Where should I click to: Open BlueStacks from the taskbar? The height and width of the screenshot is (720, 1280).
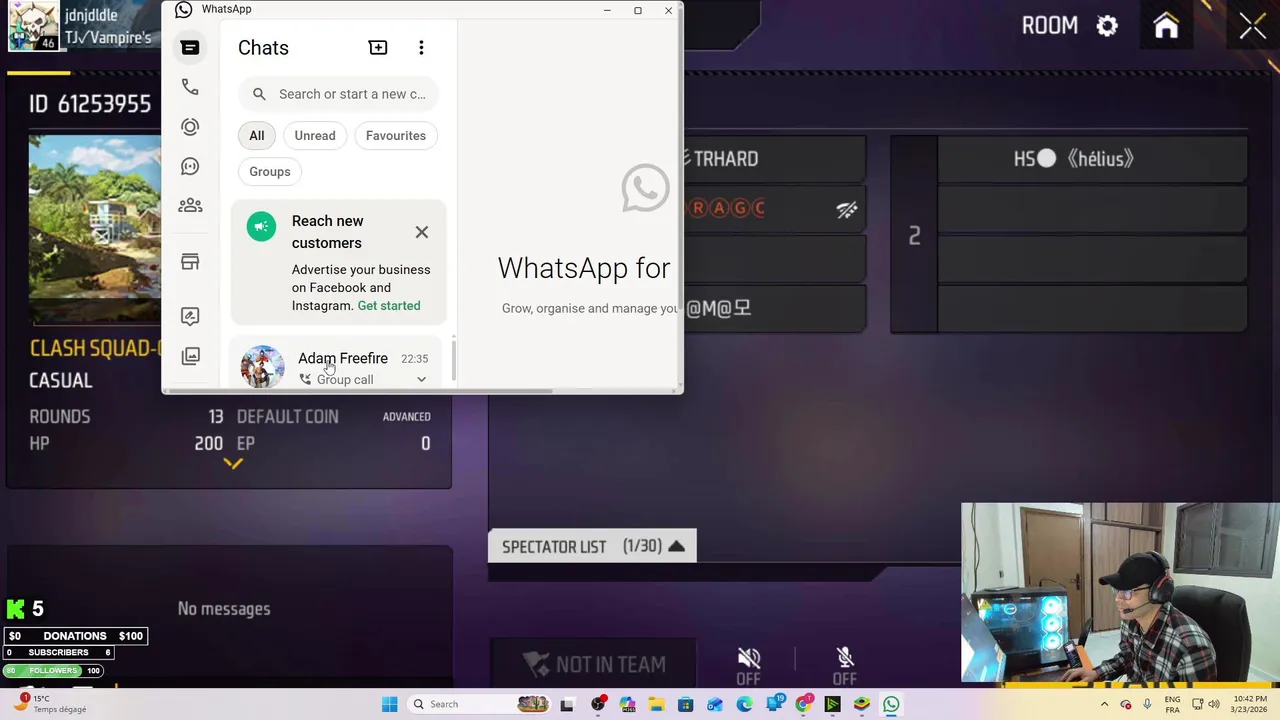click(861, 704)
